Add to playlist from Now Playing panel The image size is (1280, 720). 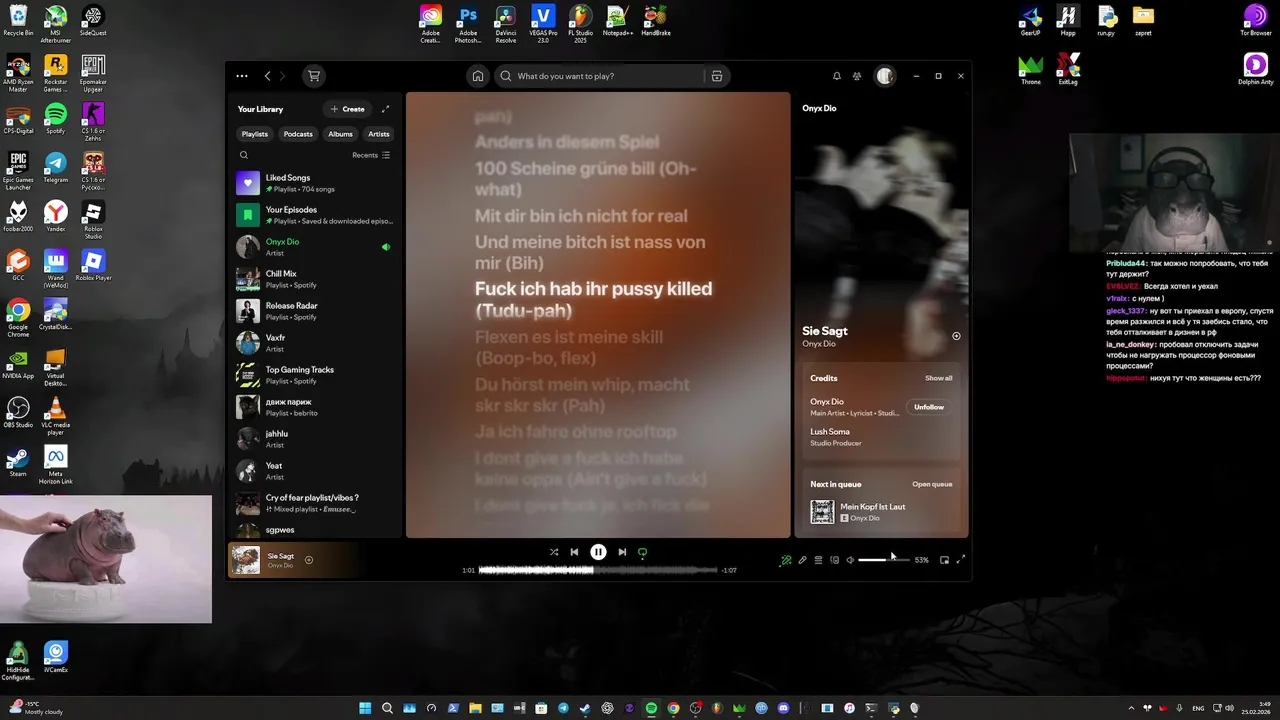click(x=956, y=336)
